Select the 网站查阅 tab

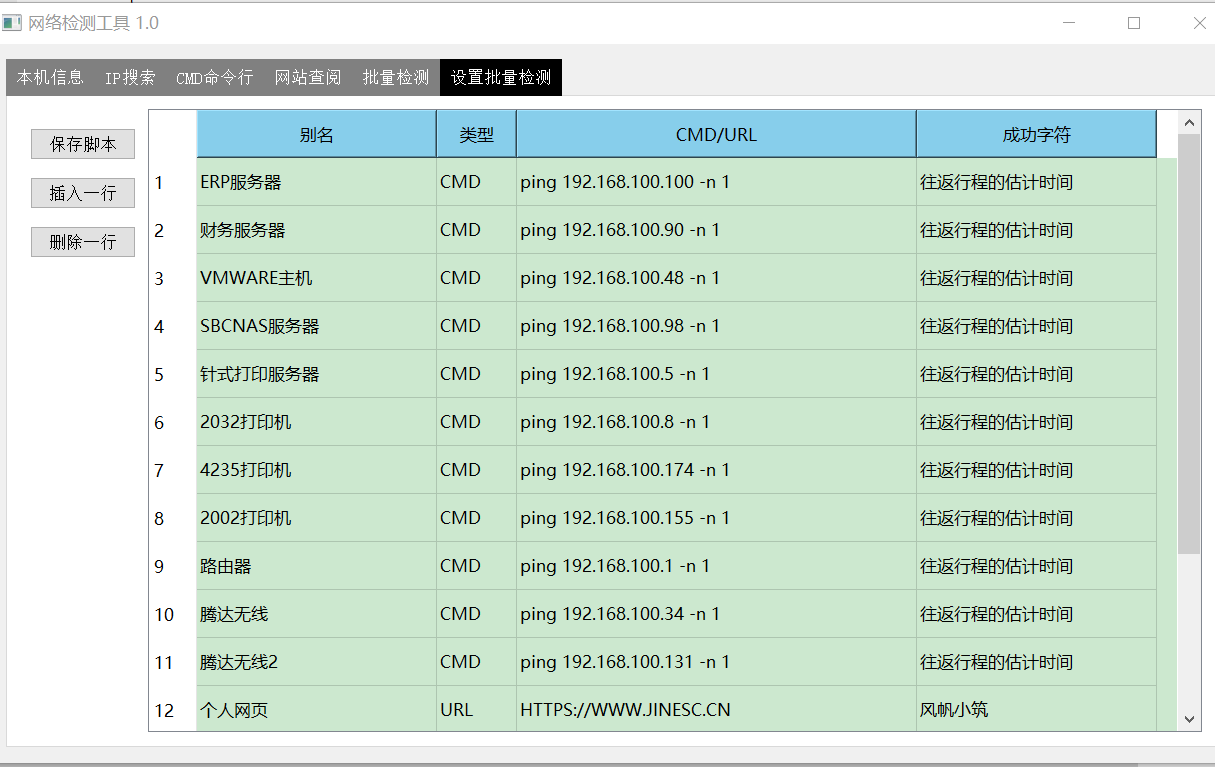pos(308,78)
